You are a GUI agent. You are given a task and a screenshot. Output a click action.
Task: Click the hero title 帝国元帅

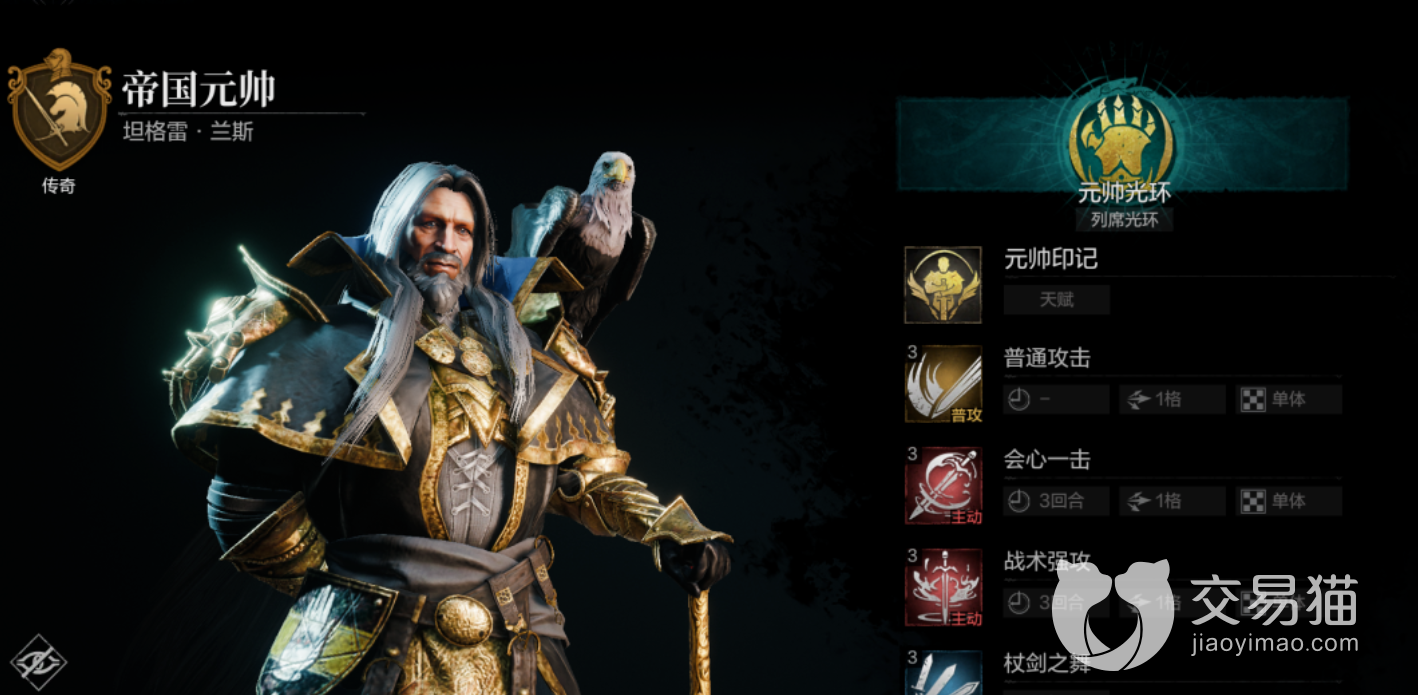198,90
